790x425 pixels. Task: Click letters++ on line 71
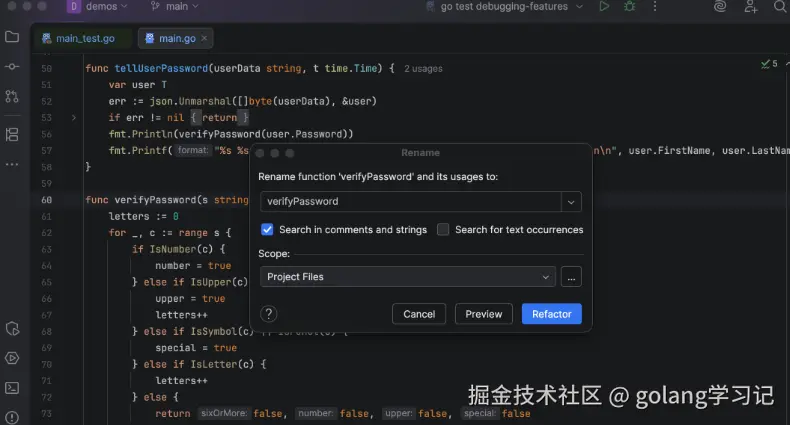coord(181,381)
